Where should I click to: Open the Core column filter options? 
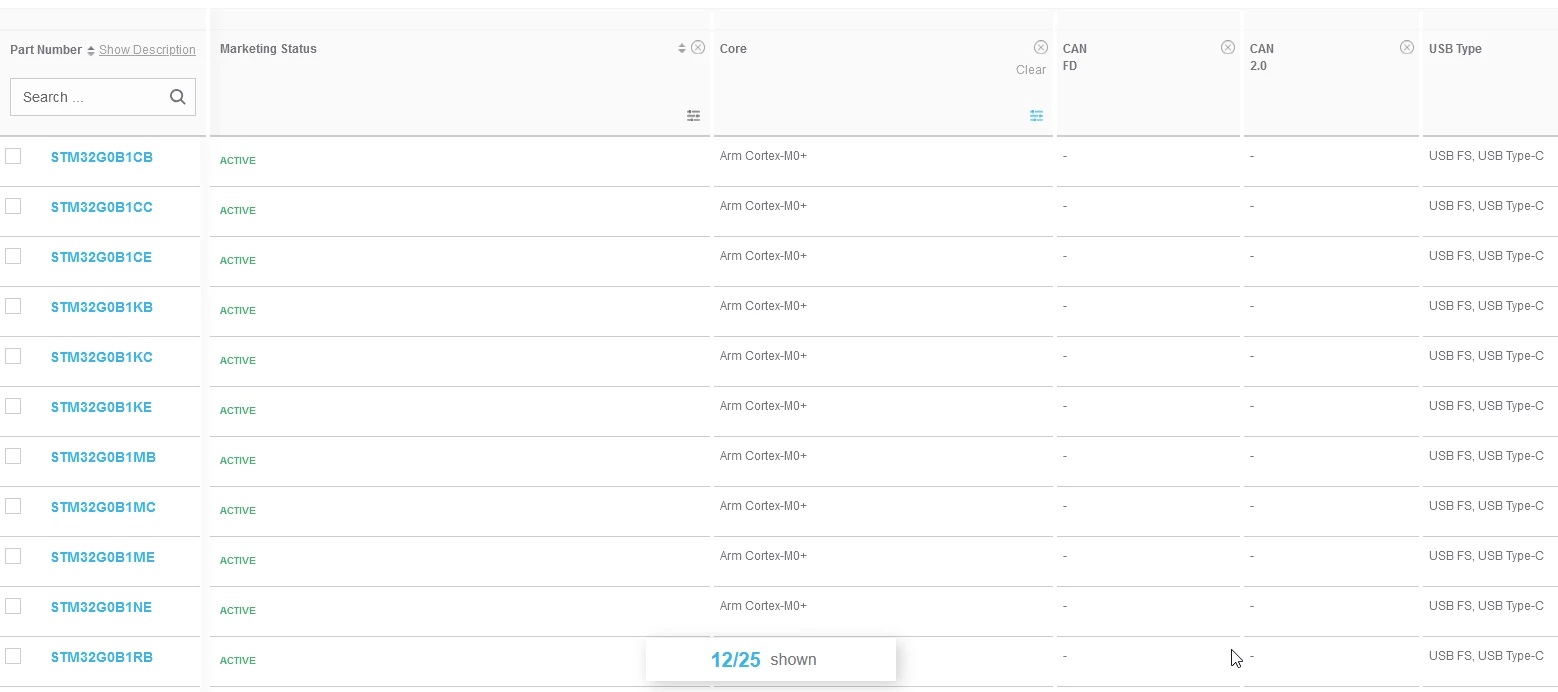1036,116
